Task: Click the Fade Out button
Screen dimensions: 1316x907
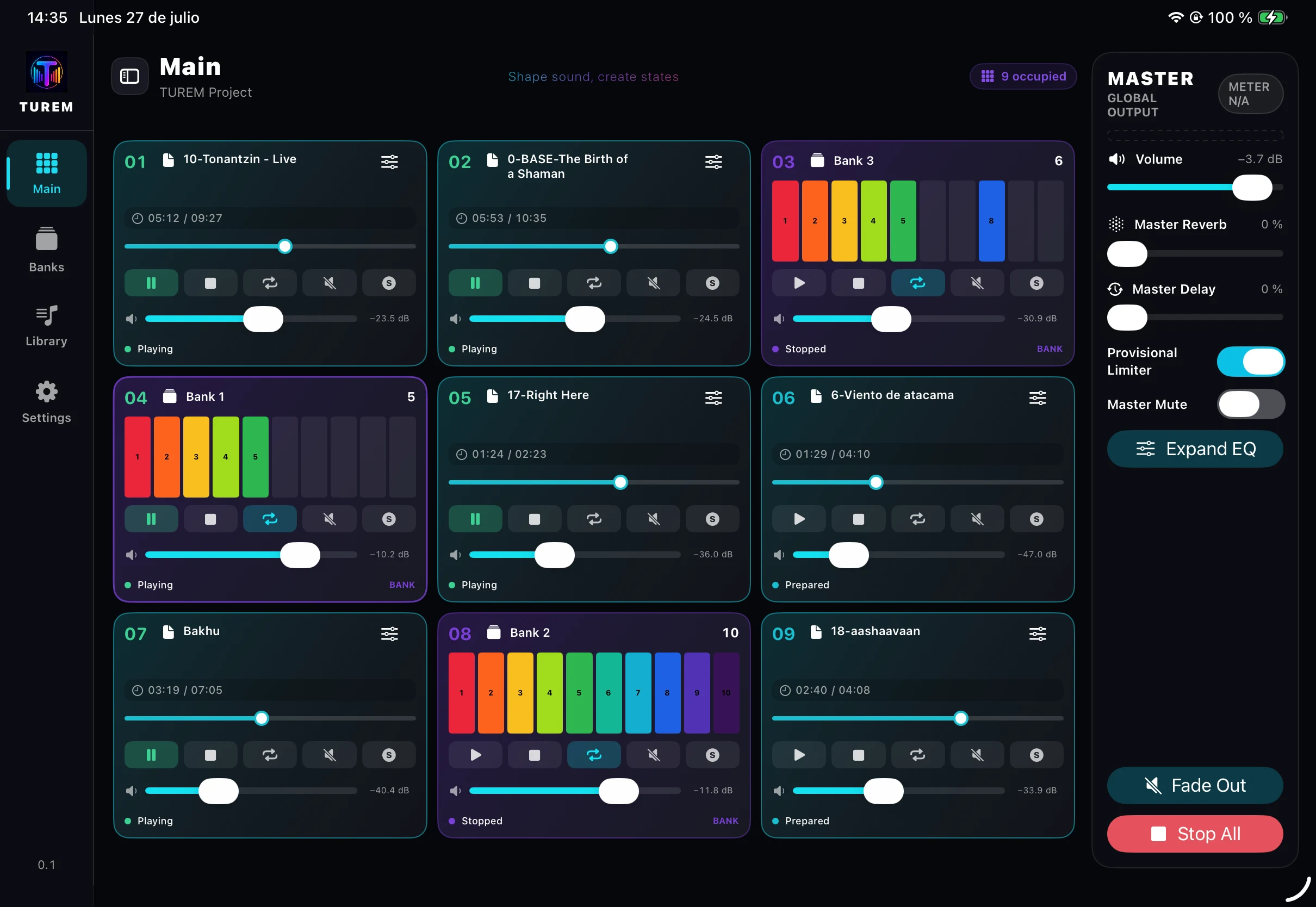Action: tap(1195, 785)
